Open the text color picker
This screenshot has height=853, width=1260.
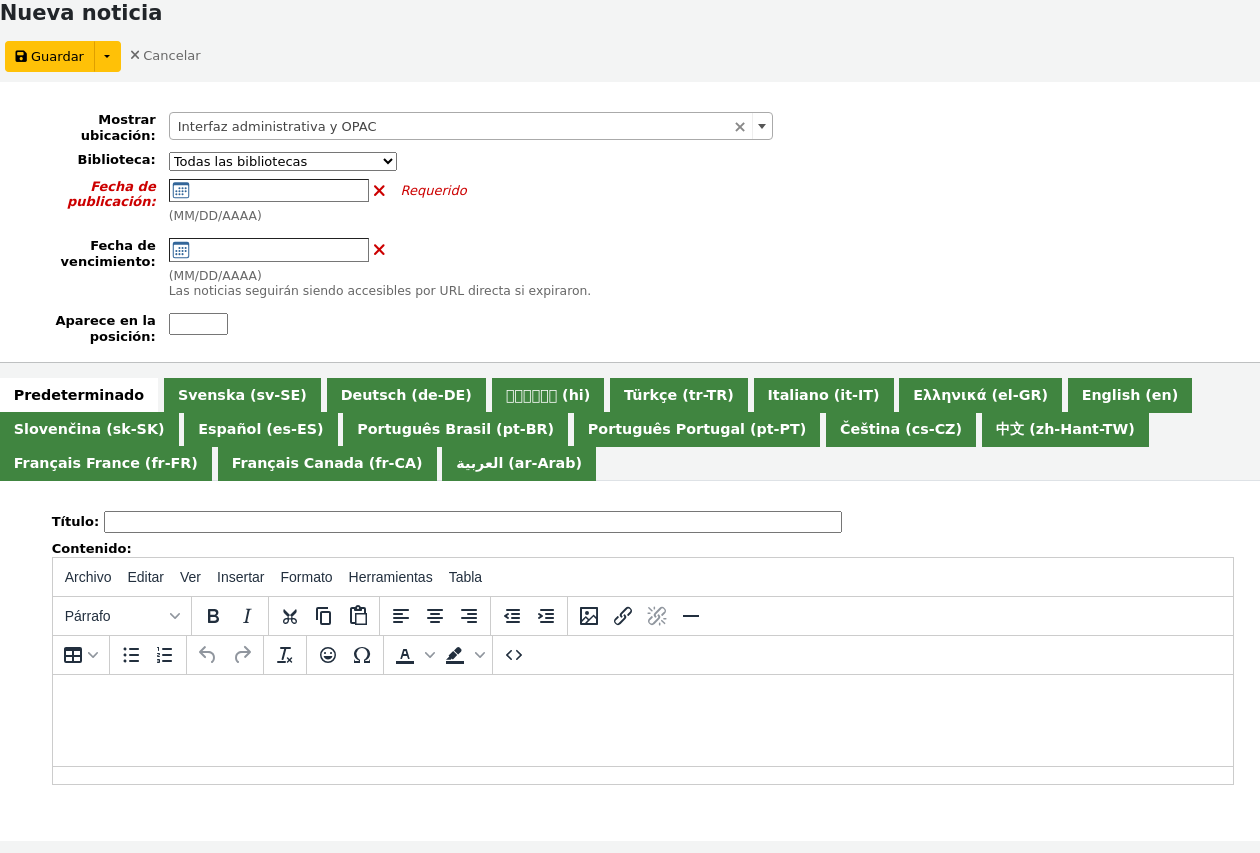coord(404,655)
